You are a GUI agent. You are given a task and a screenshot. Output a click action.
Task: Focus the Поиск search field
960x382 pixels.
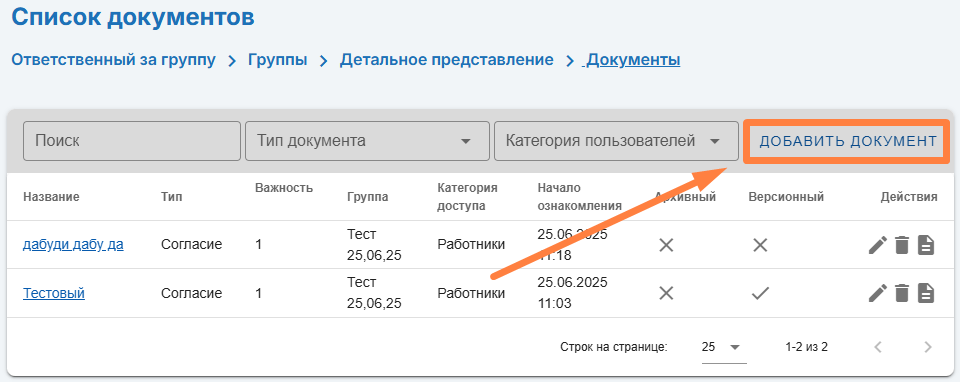(x=132, y=141)
